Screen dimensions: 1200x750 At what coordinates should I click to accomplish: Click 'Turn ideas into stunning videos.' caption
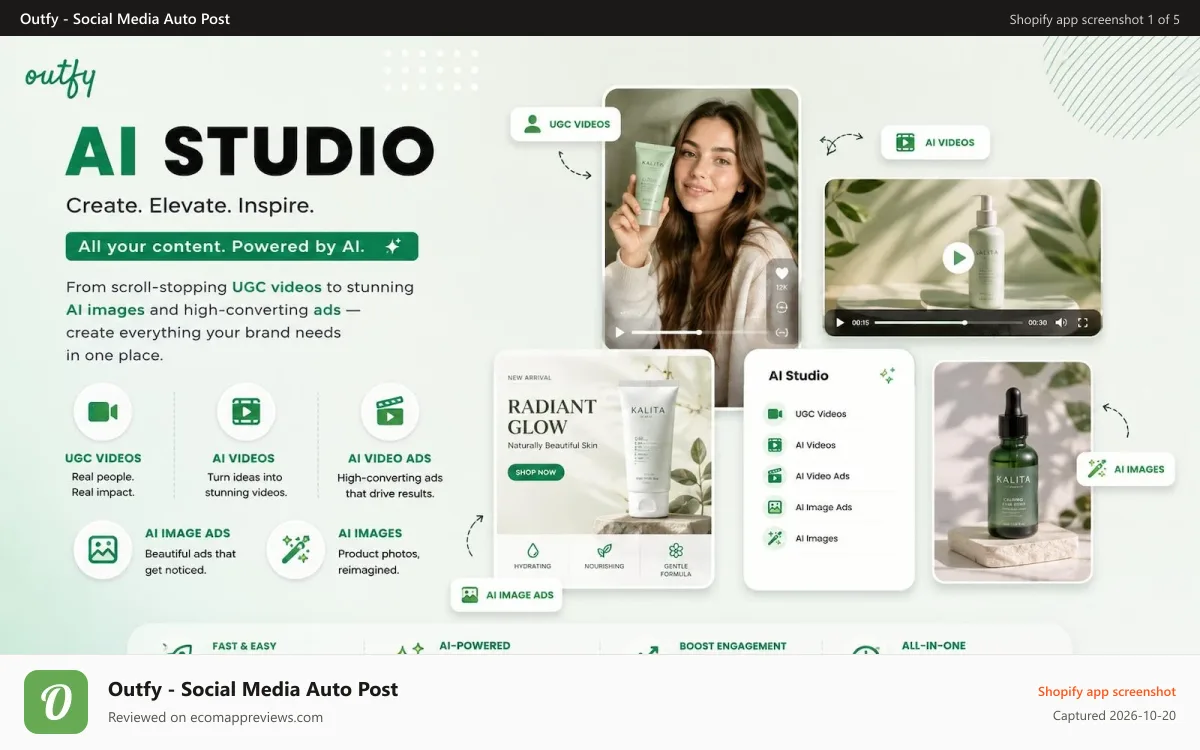[x=246, y=484]
